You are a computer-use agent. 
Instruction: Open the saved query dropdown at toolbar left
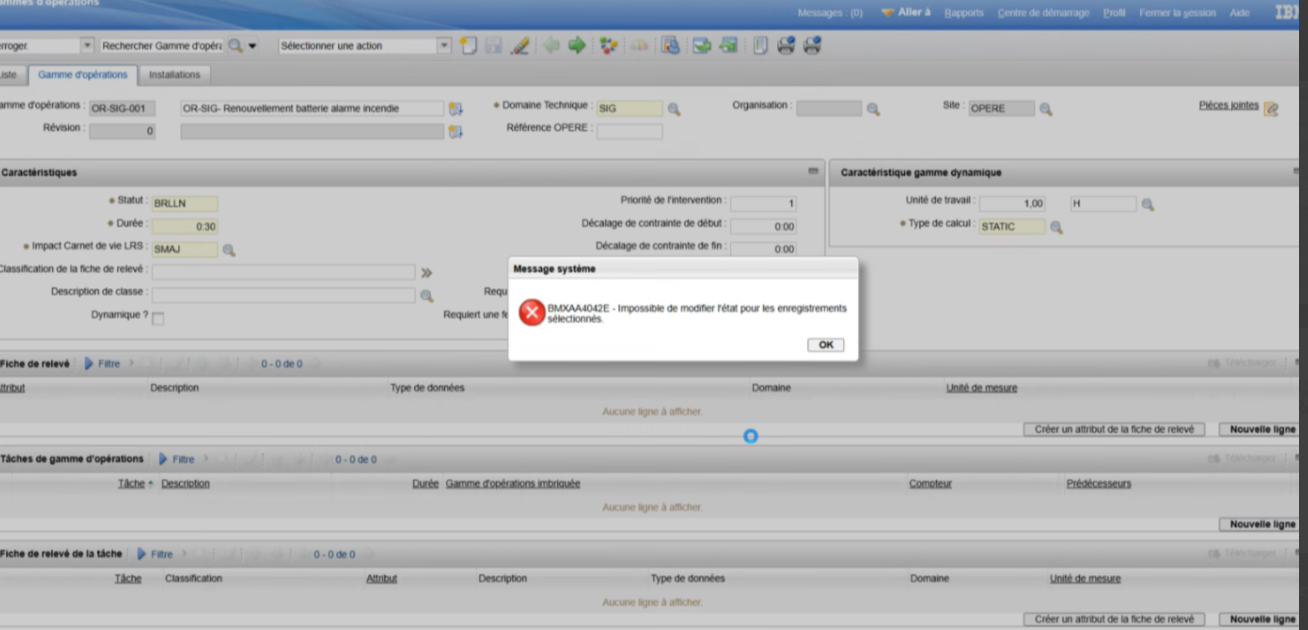87,46
